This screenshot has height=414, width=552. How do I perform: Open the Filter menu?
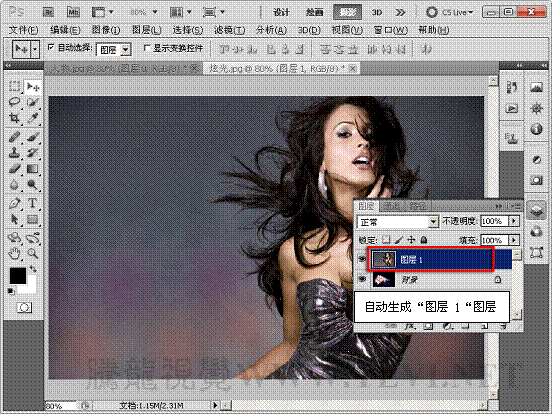pyautogui.click(x=230, y=30)
